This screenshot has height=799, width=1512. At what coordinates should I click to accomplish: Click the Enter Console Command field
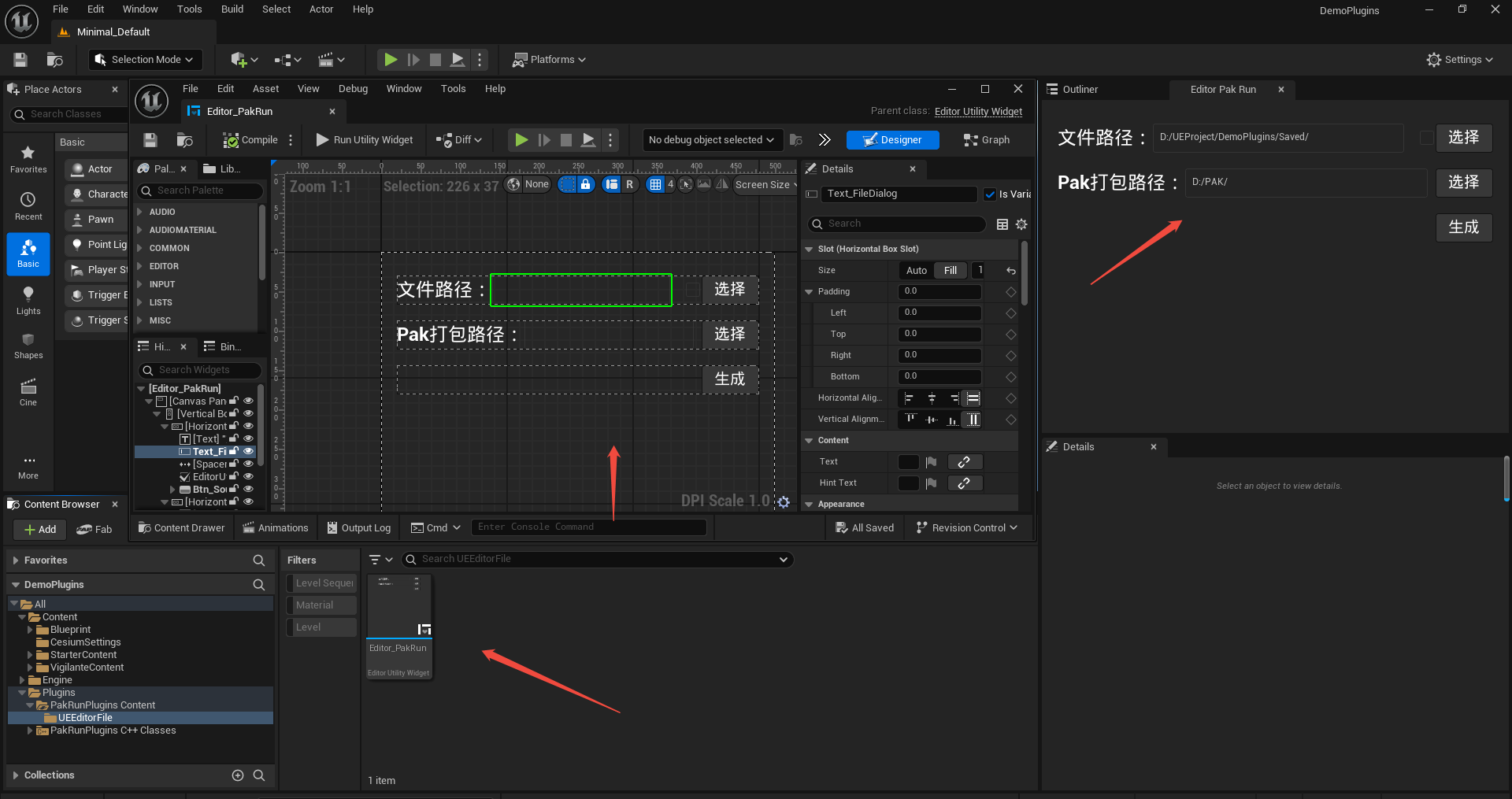coord(588,527)
